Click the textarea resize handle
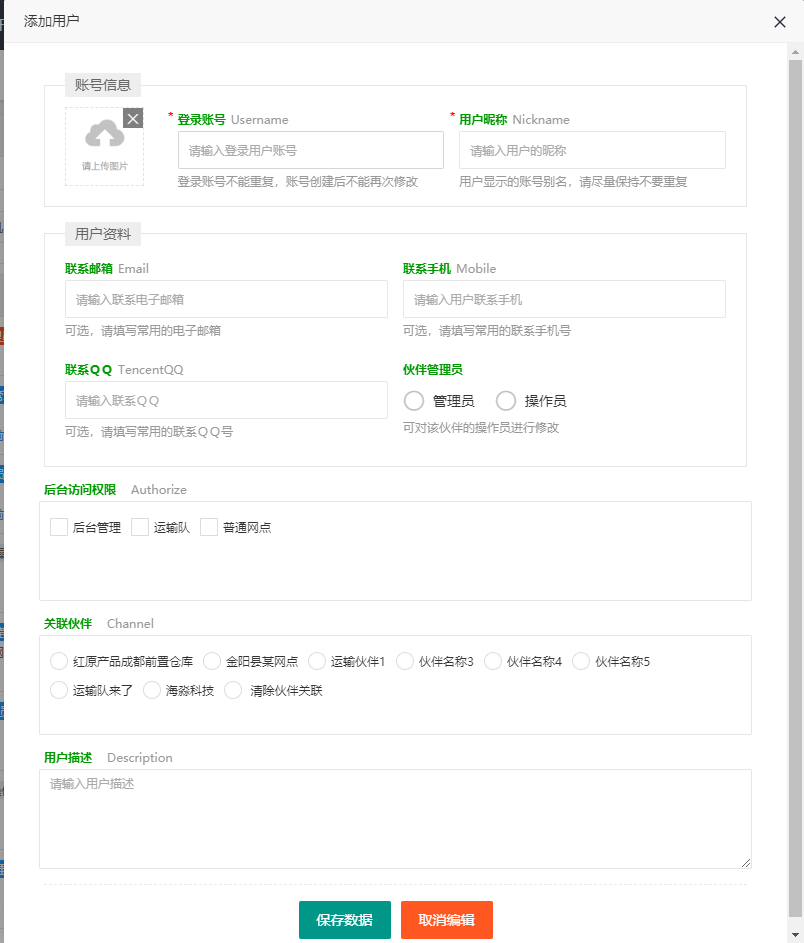Image resolution: width=804 pixels, height=943 pixels. (746, 863)
